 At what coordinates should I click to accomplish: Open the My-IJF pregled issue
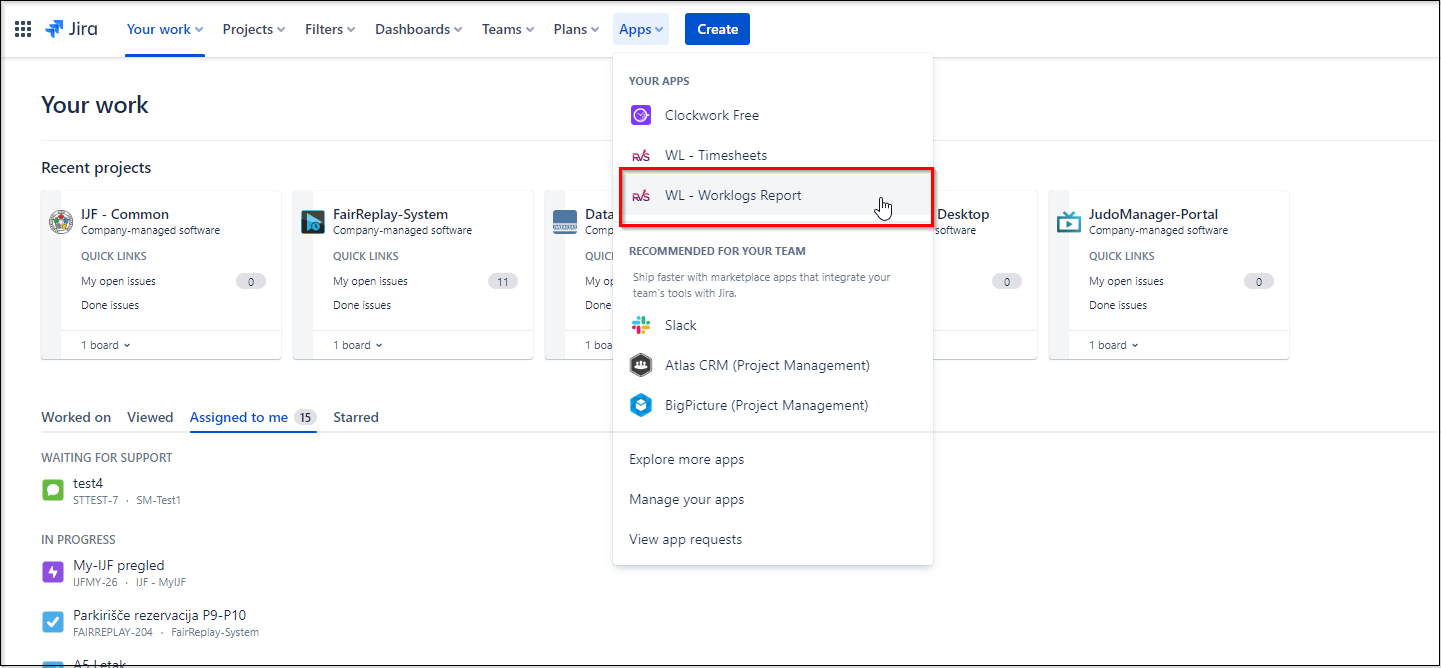[119, 565]
